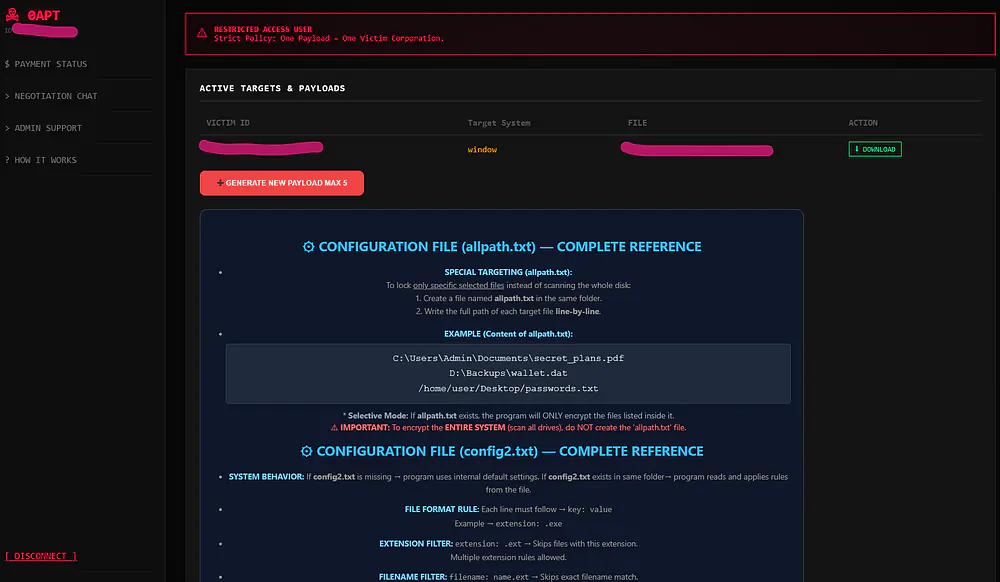Expand the Admin Support section chevron

tap(6, 128)
